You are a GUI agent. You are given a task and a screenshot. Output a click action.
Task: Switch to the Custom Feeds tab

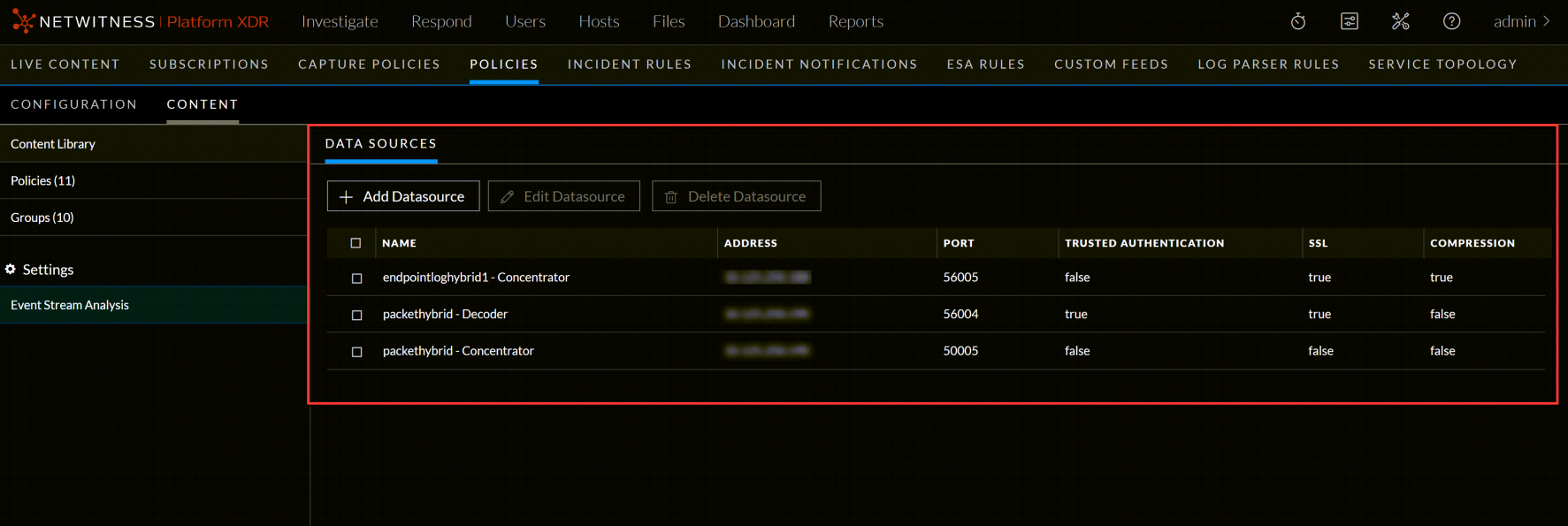click(1112, 65)
